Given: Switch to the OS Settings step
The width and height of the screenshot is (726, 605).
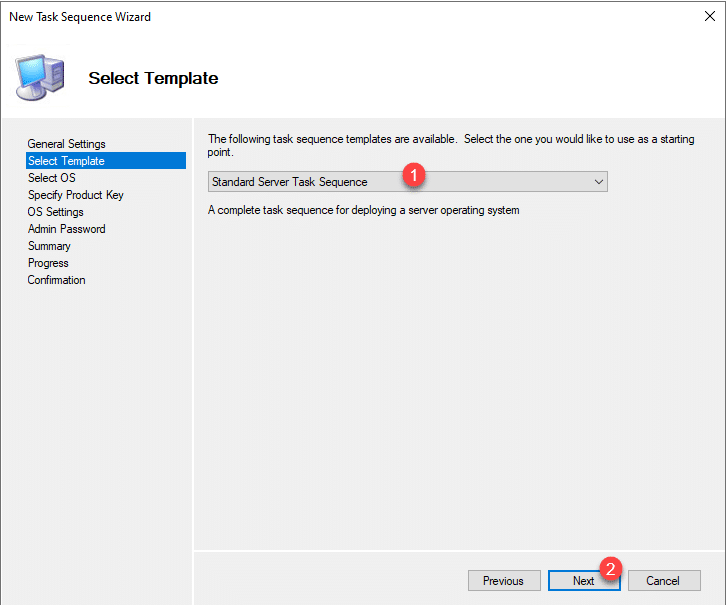Looking at the screenshot, I should click(55, 212).
